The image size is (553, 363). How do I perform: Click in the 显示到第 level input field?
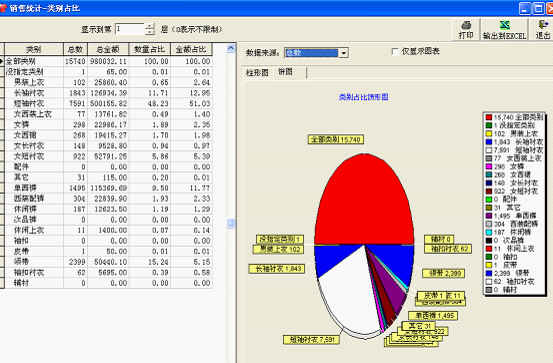(x=130, y=29)
